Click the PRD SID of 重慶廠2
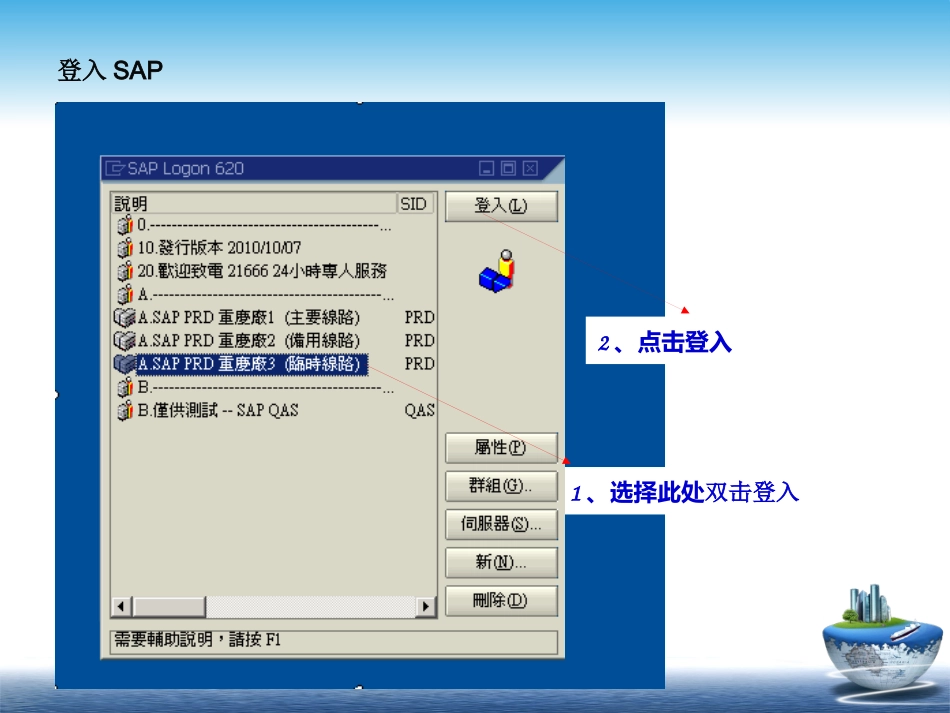 419,340
